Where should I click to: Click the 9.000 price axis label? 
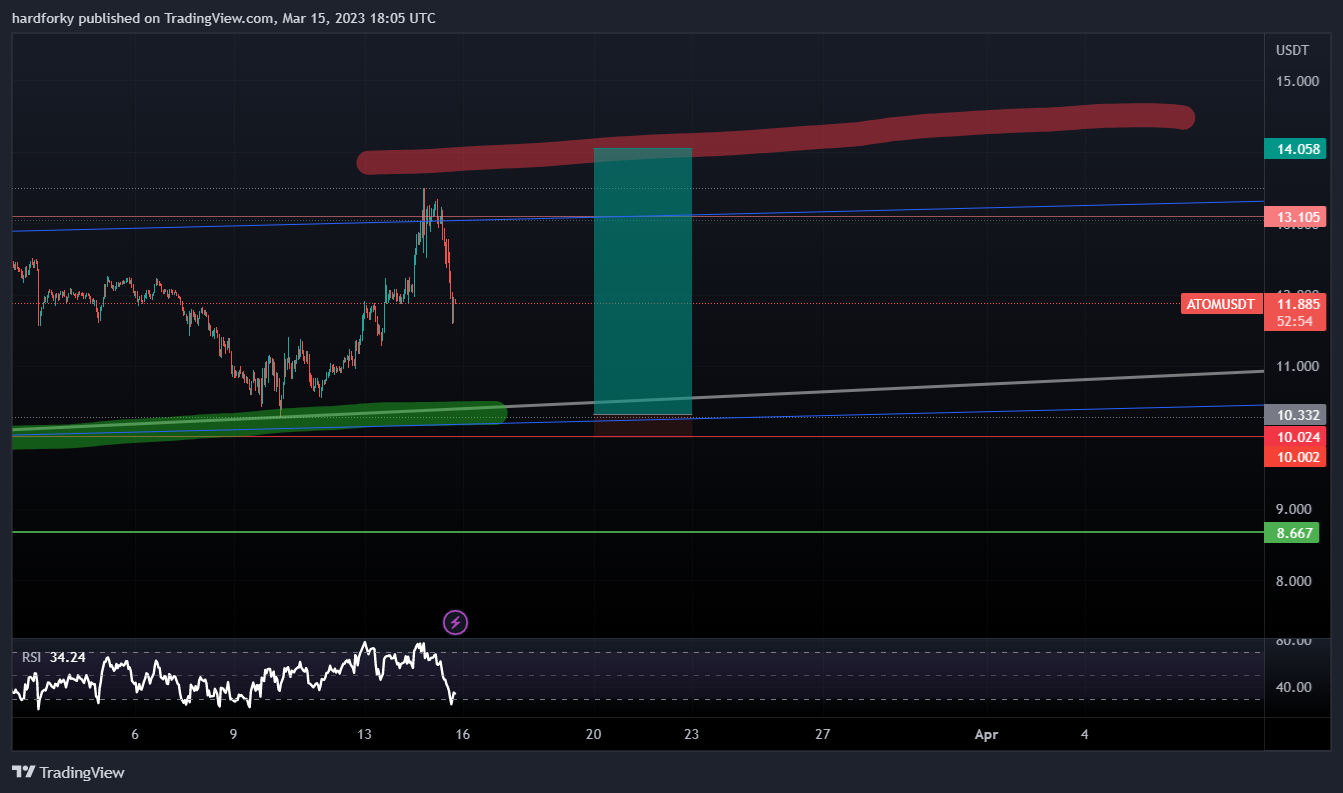(1295, 509)
